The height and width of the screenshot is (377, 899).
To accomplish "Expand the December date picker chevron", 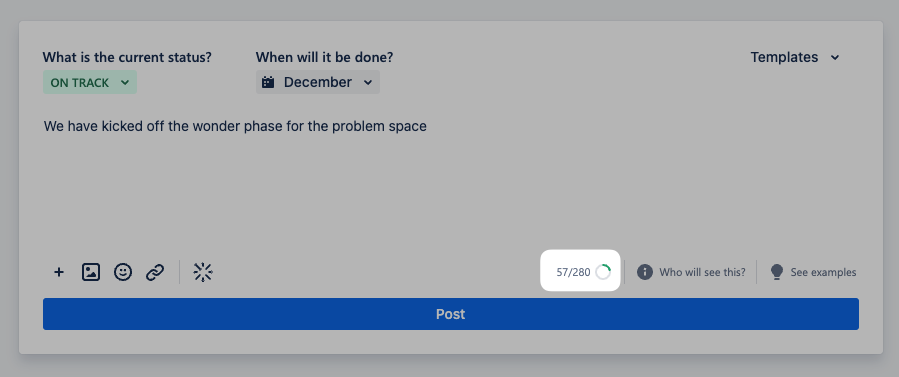I will (368, 83).
